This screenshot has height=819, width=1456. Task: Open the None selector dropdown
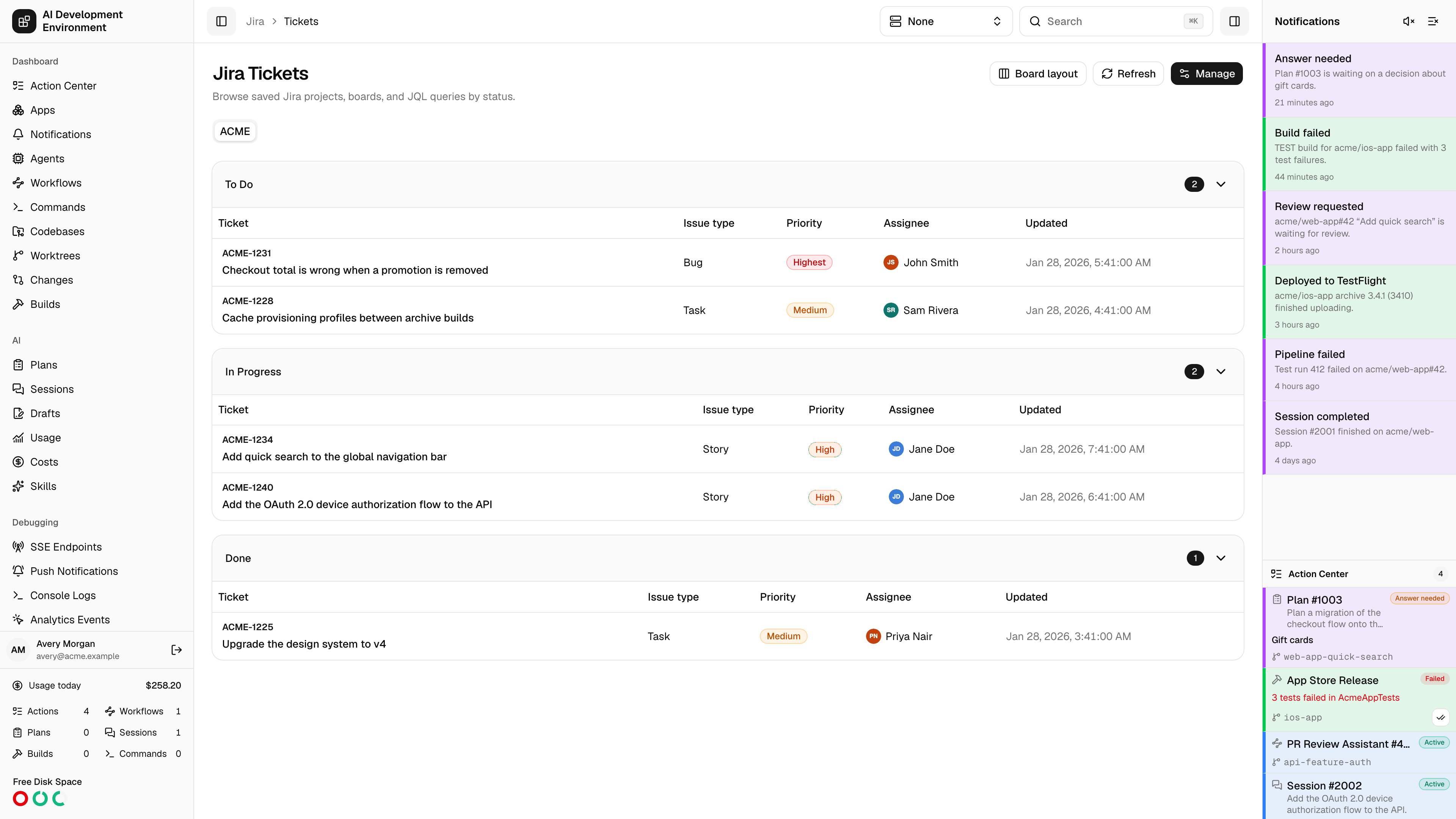(x=946, y=22)
